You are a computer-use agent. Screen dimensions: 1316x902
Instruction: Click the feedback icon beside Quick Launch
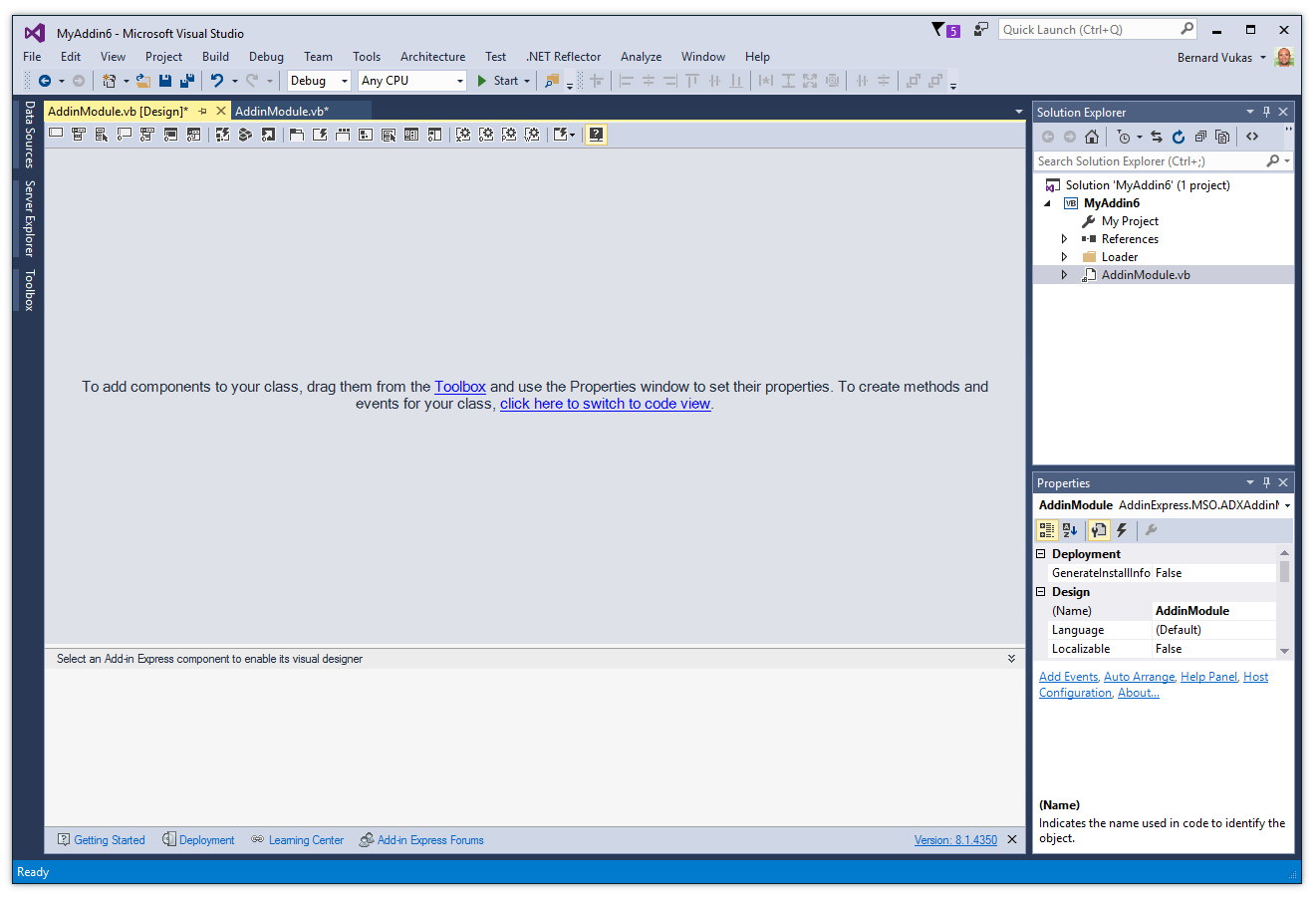pos(981,30)
